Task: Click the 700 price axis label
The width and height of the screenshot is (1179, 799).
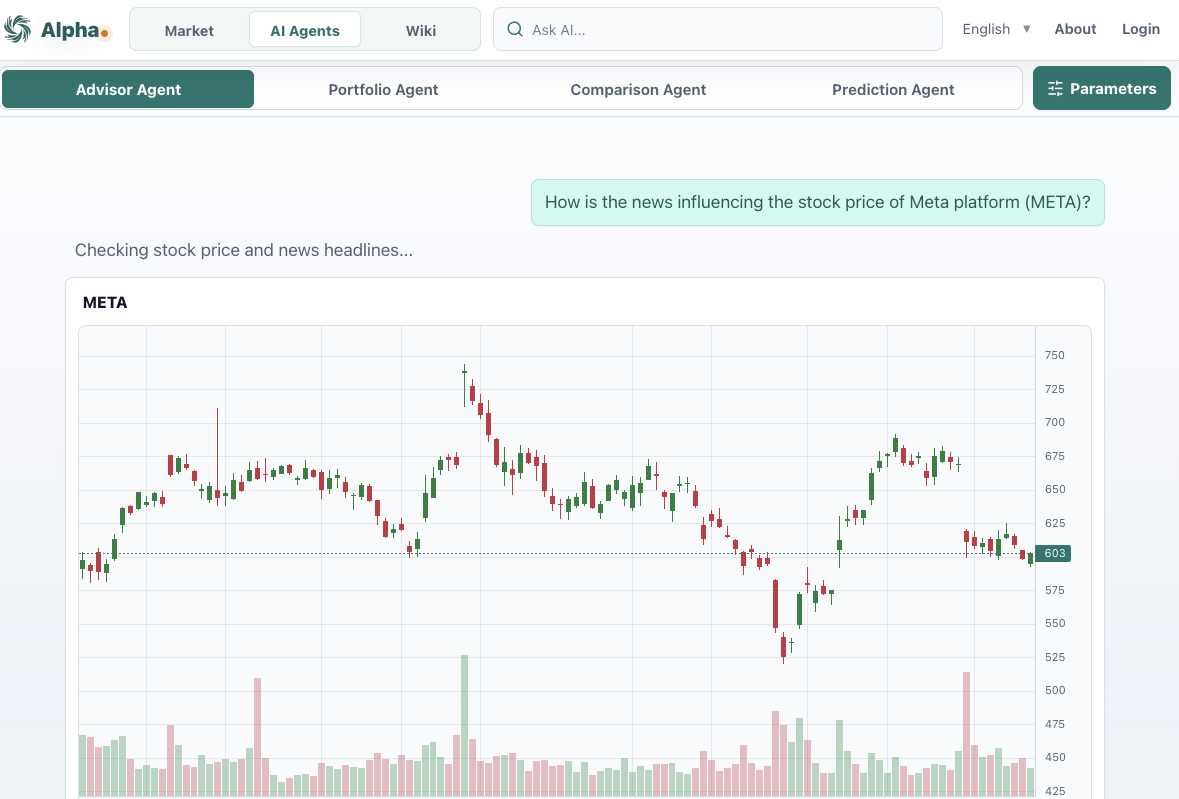Action: pos(1054,422)
